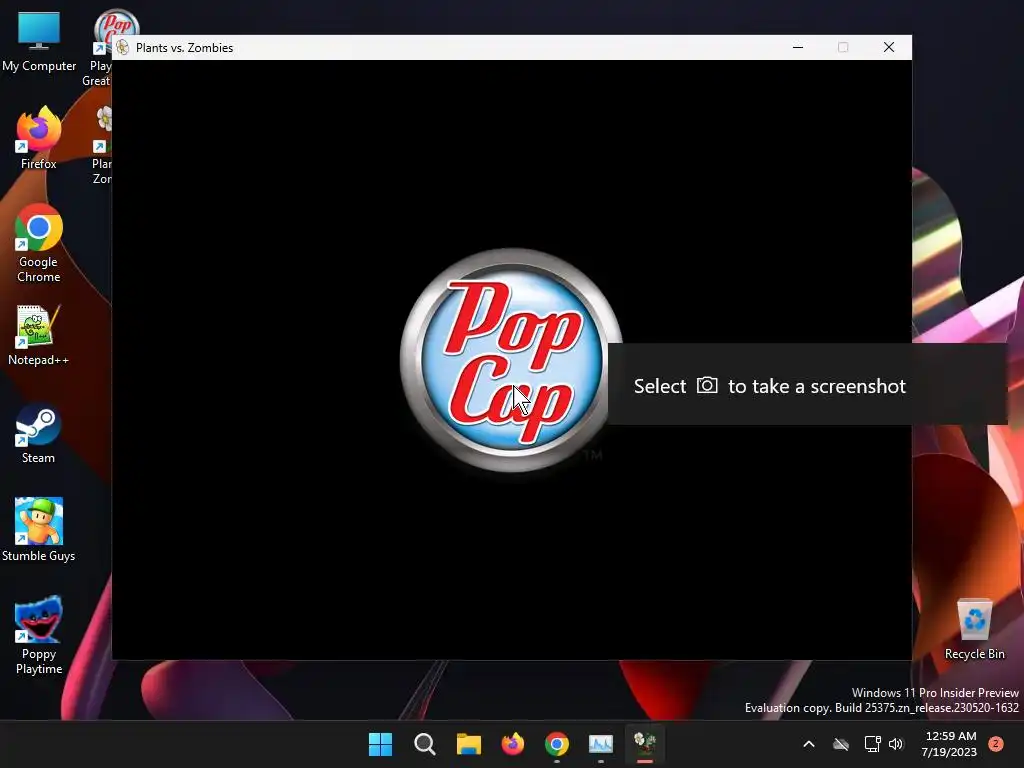Open Google Chrome desktop shortcut

click(x=39, y=243)
